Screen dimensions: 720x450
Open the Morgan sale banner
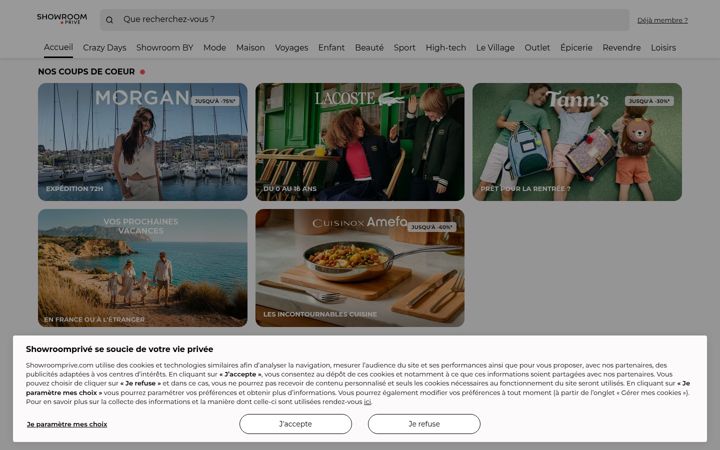(x=142, y=142)
